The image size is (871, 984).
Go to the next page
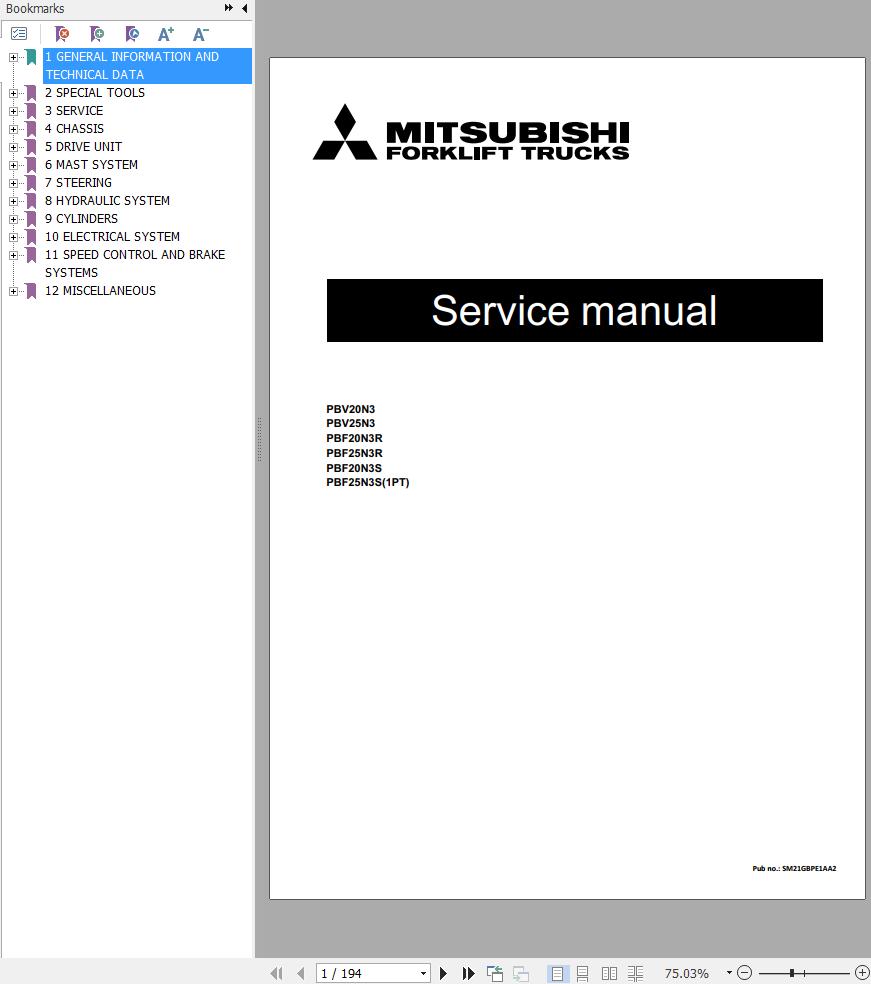(443, 973)
